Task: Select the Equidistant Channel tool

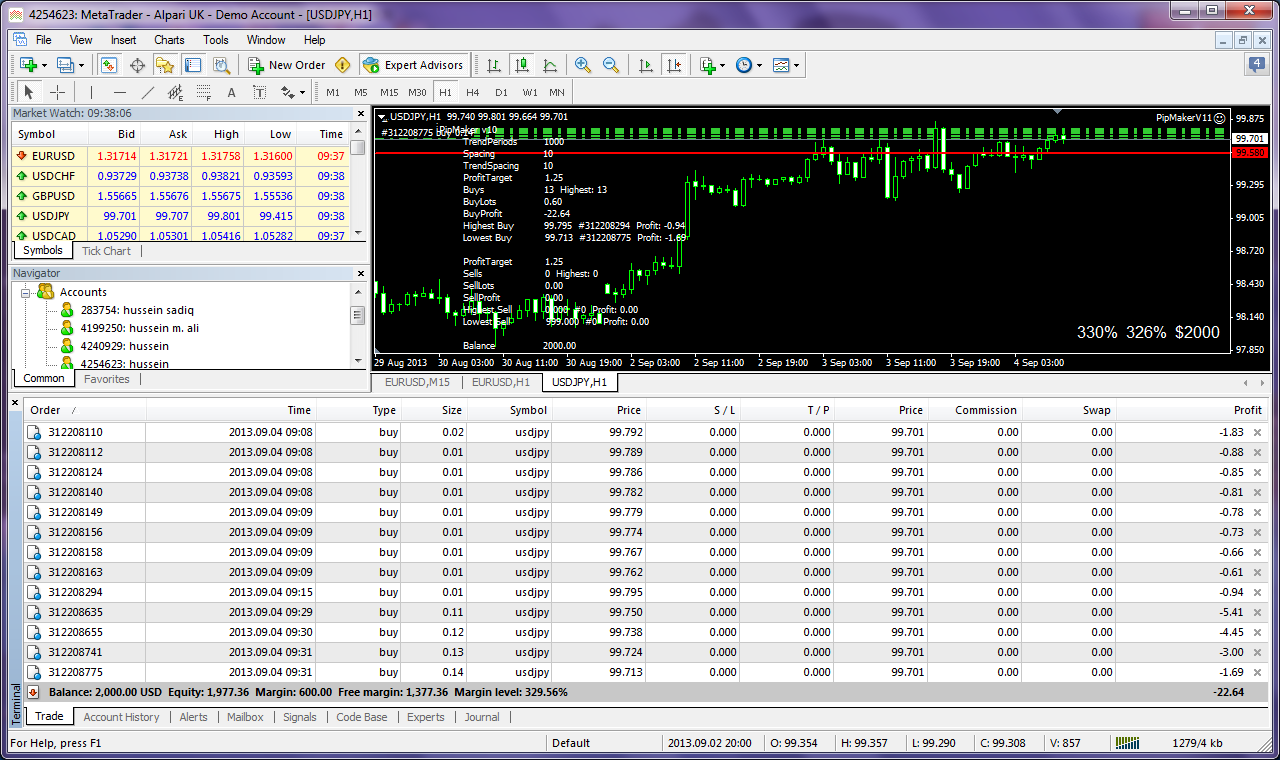Action: tap(176, 92)
